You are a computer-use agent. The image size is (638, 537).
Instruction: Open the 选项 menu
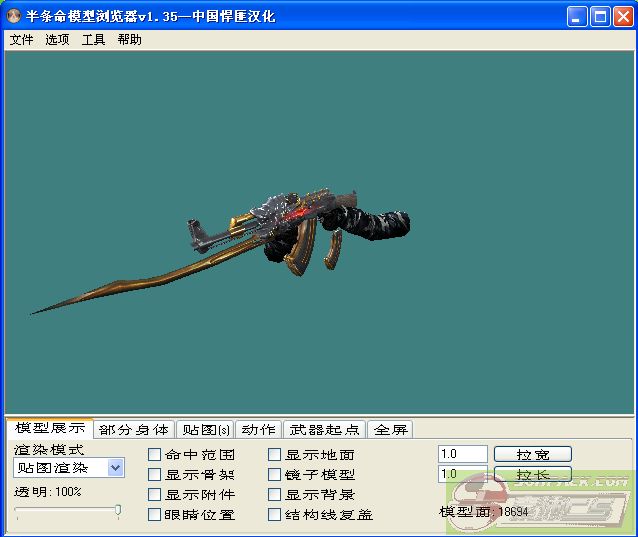57,40
